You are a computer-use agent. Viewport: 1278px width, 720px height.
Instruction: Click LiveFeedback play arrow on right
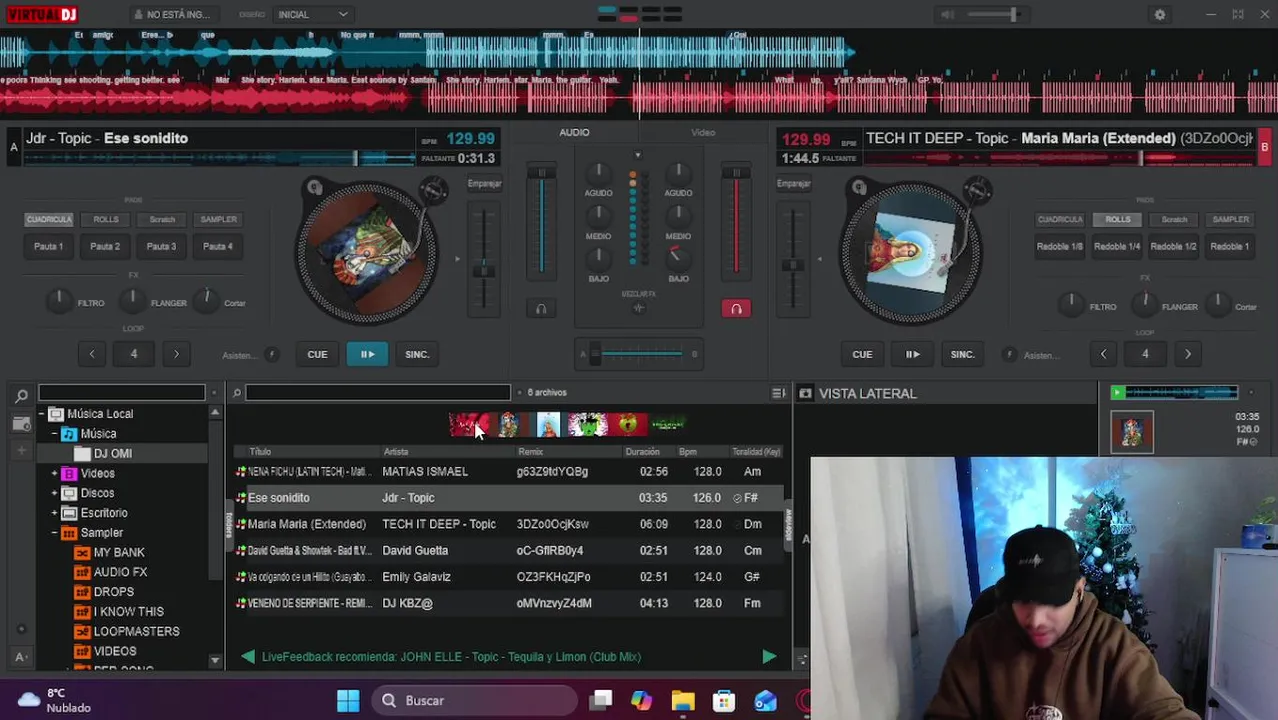(x=769, y=657)
